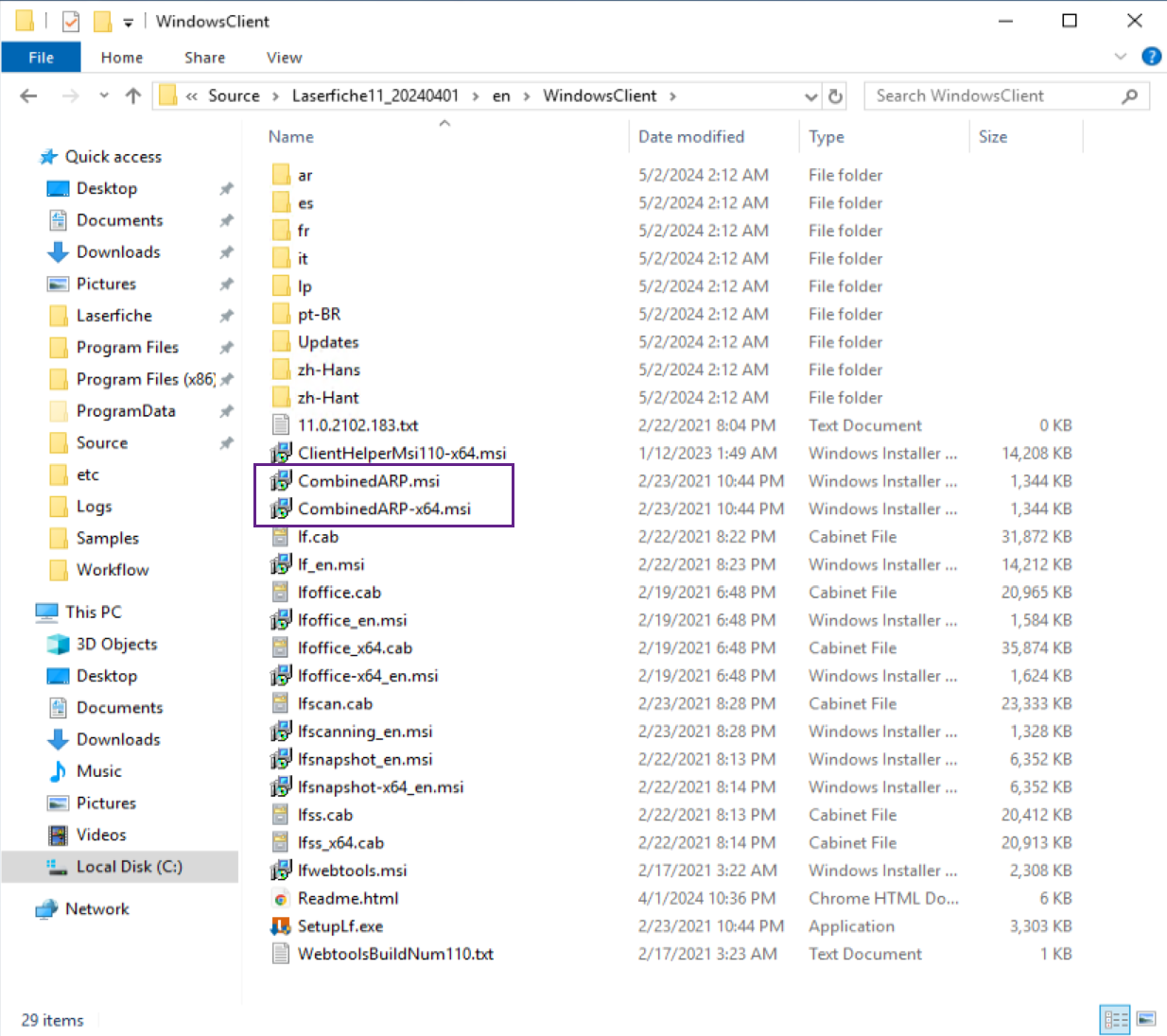This screenshot has height=1036, width=1167.
Task: Expand the address bar history dropdown
Action: pyautogui.click(x=810, y=95)
